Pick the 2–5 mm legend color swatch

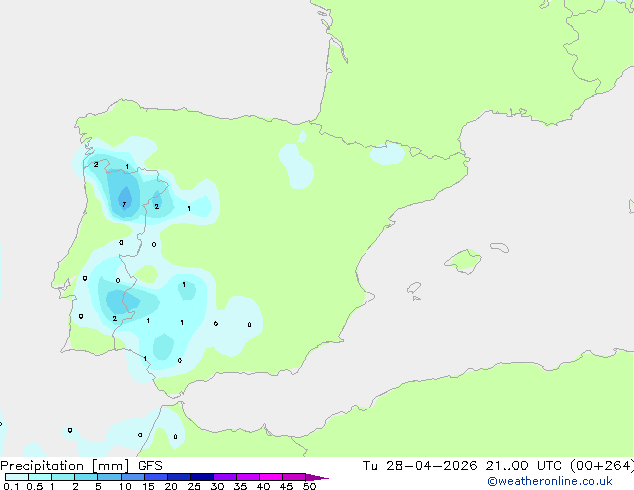pyautogui.click(x=86, y=477)
